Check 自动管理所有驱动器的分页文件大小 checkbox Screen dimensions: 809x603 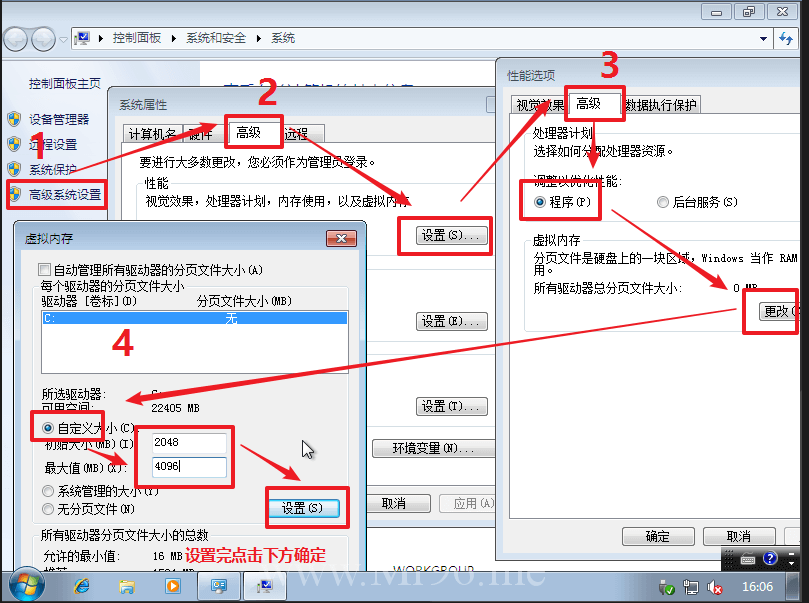[44, 270]
